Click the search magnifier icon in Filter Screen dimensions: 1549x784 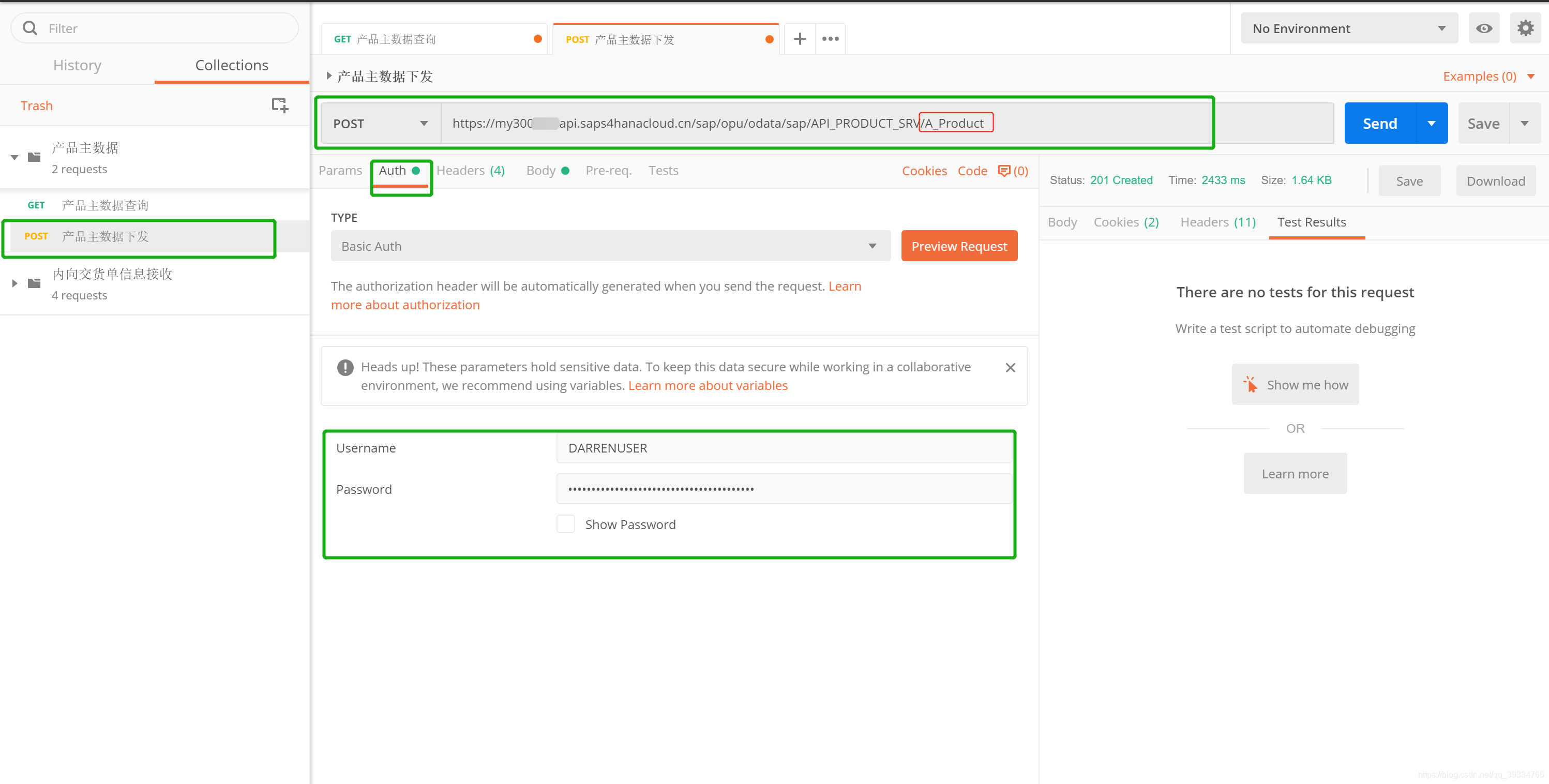[x=29, y=28]
